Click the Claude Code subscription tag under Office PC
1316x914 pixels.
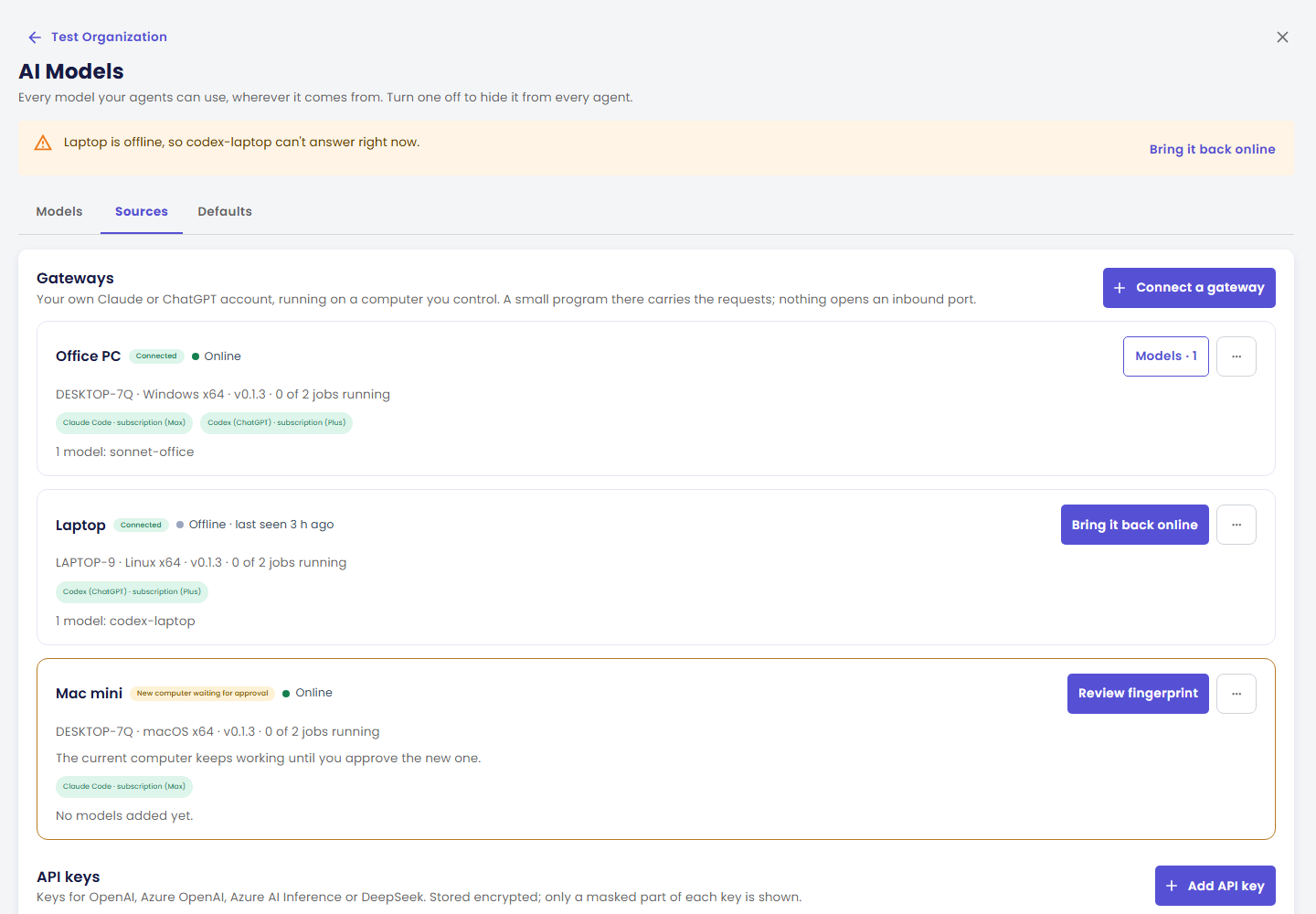point(124,423)
